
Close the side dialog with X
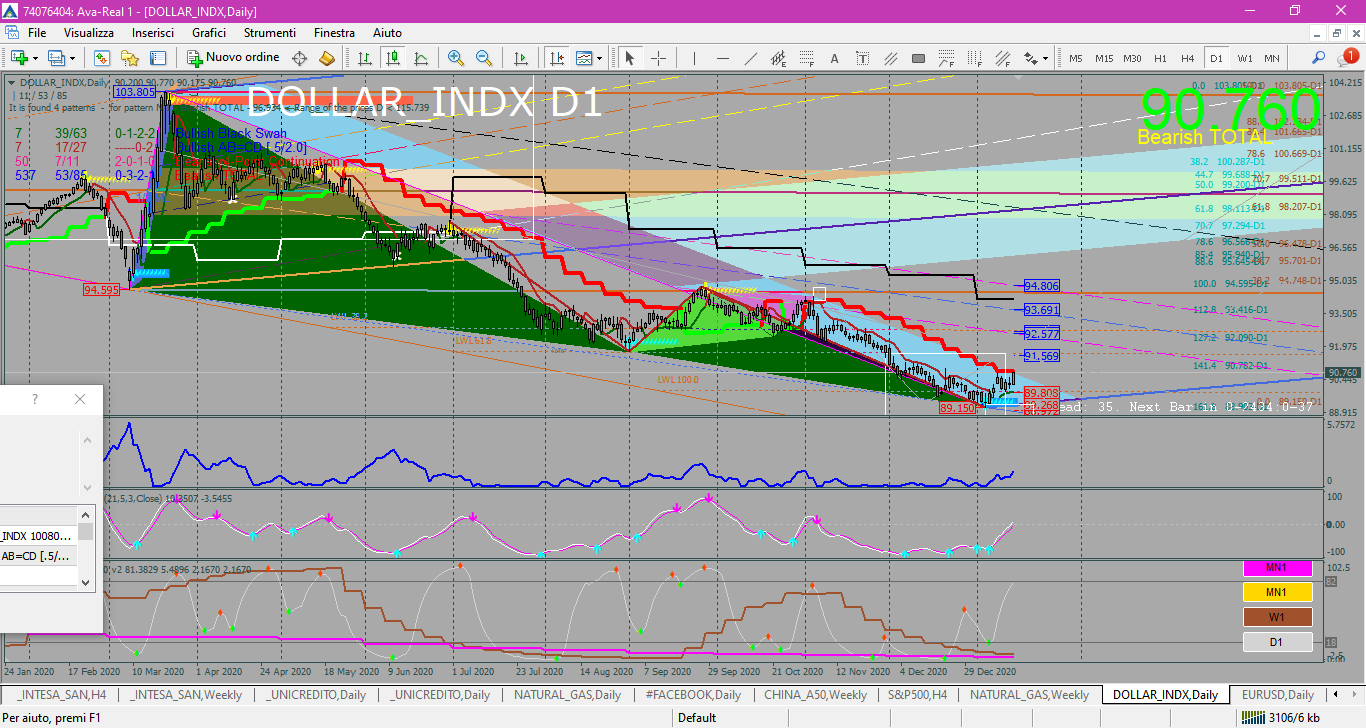80,399
